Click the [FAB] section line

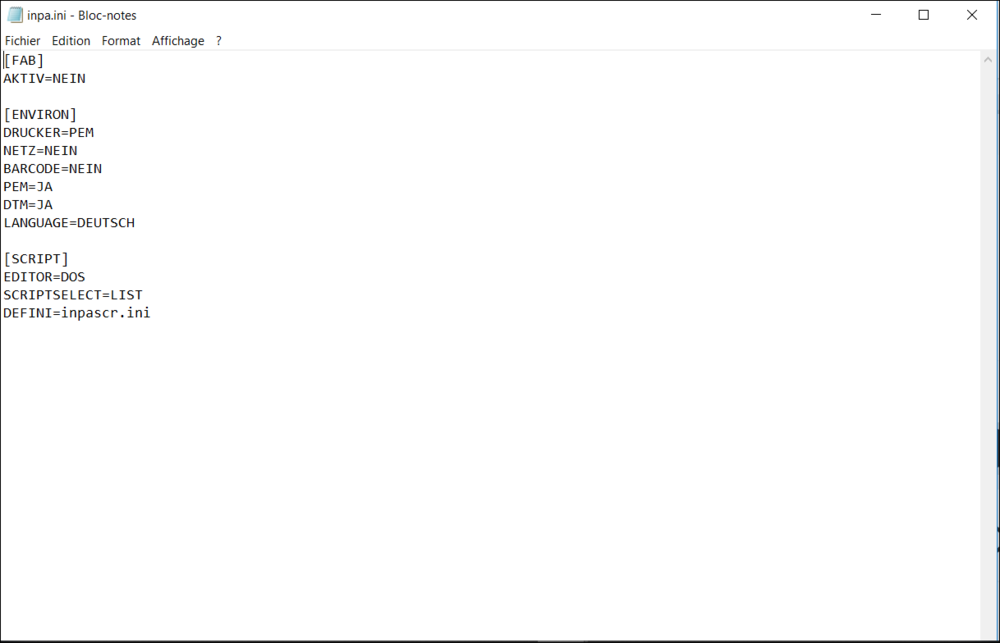coord(24,61)
